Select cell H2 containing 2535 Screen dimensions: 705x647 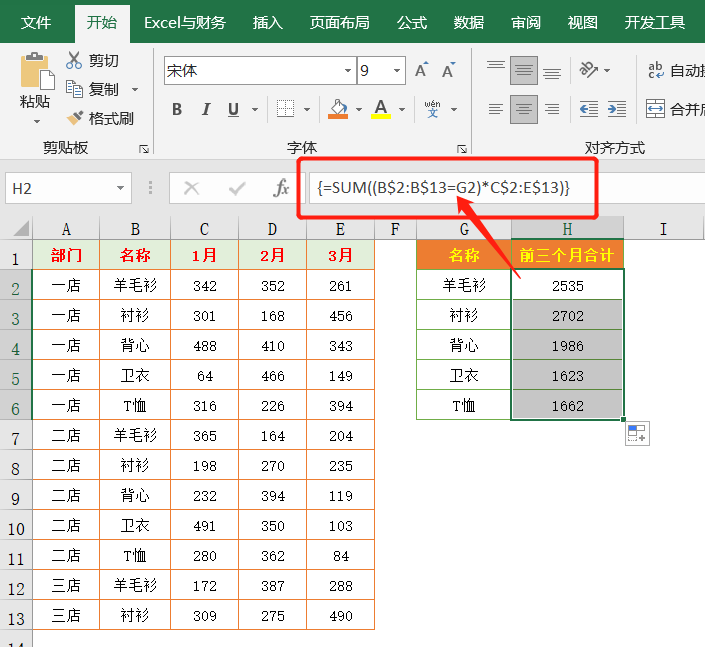point(567,286)
